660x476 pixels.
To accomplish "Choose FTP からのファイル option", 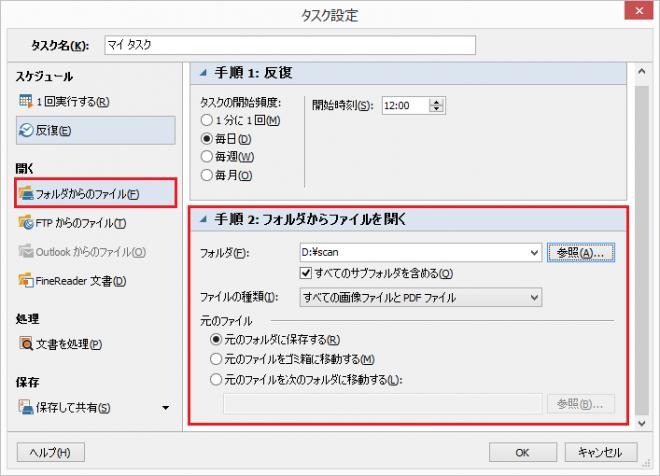I will (x=72, y=223).
